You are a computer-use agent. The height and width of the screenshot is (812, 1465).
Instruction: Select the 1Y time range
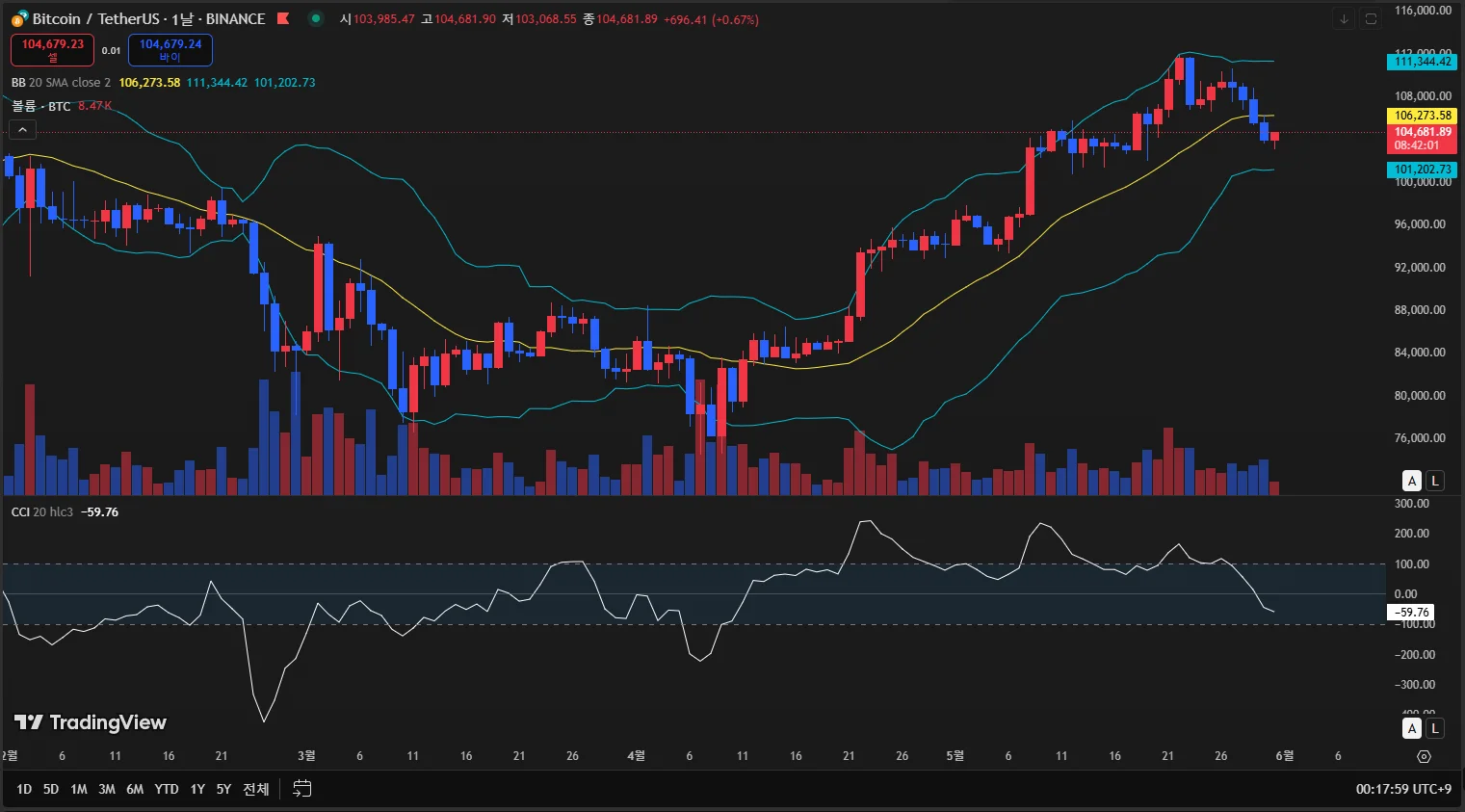[x=197, y=789]
